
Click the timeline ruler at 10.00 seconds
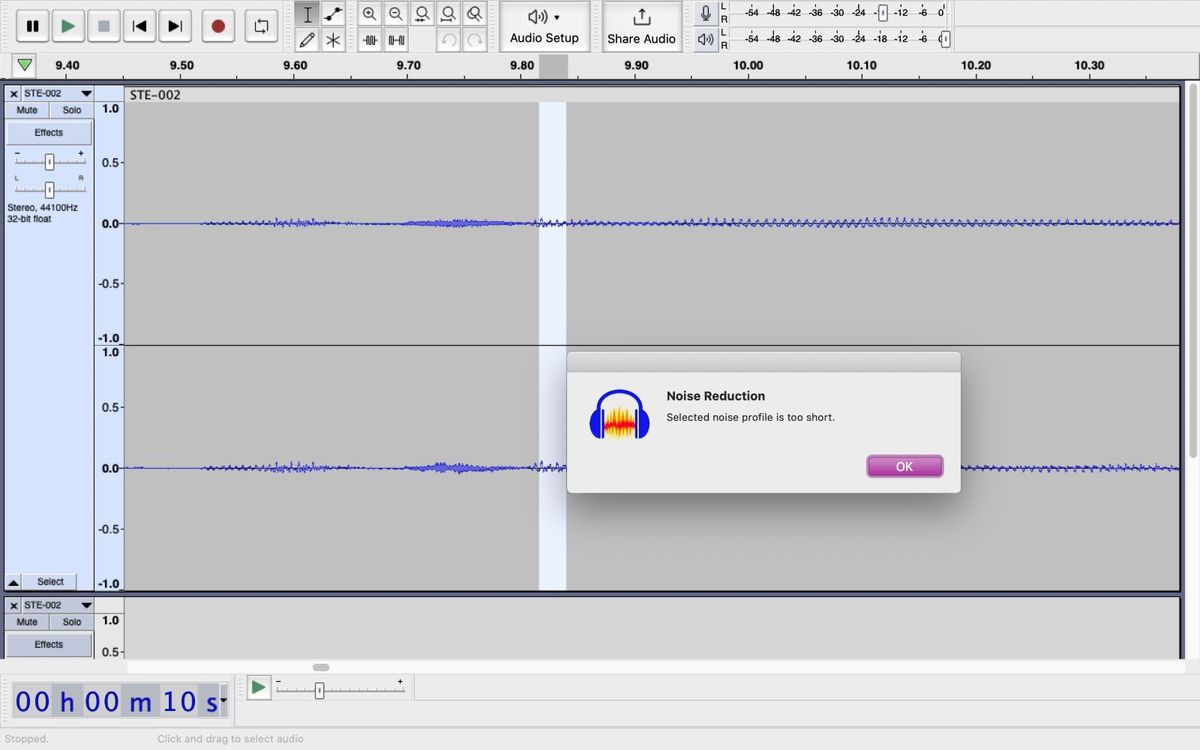click(x=747, y=70)
